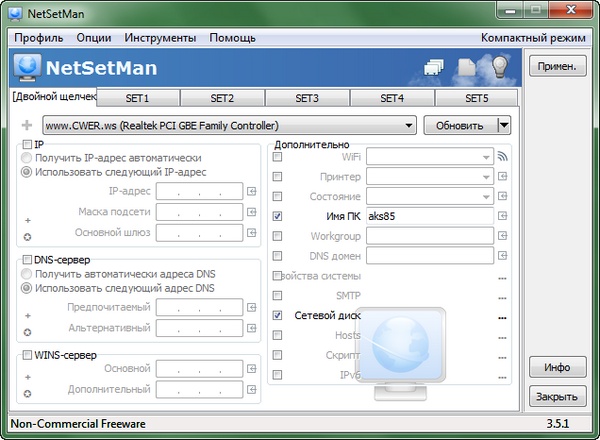Click the Примен. button
Image resolution: width=600 pixels, height=440 pixels.
pos(556,67)
